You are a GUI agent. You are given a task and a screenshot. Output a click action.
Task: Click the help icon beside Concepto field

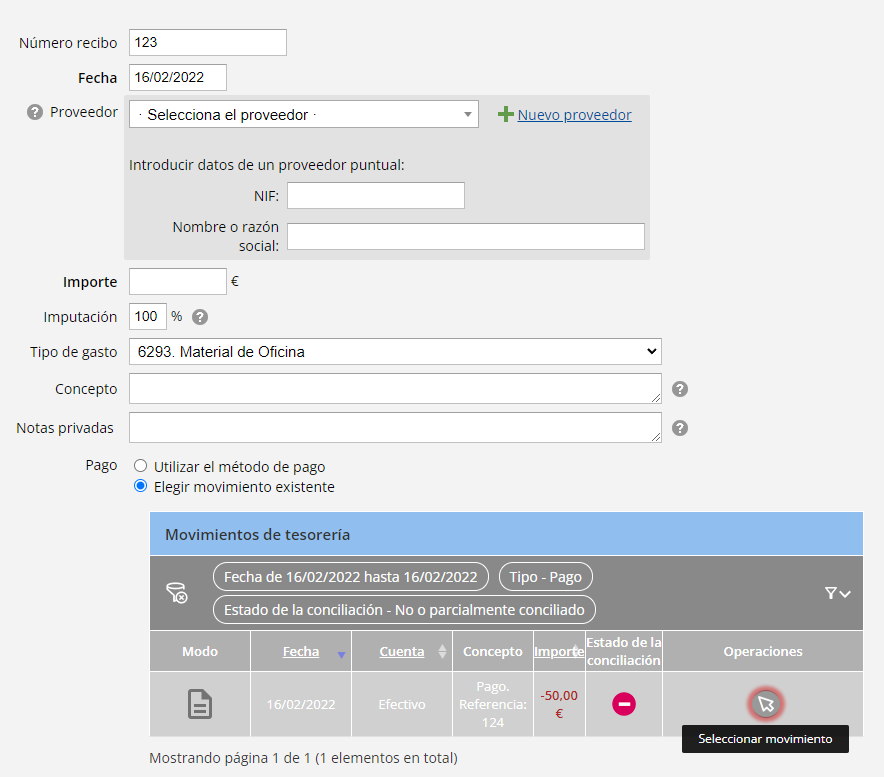coord(680,389)
